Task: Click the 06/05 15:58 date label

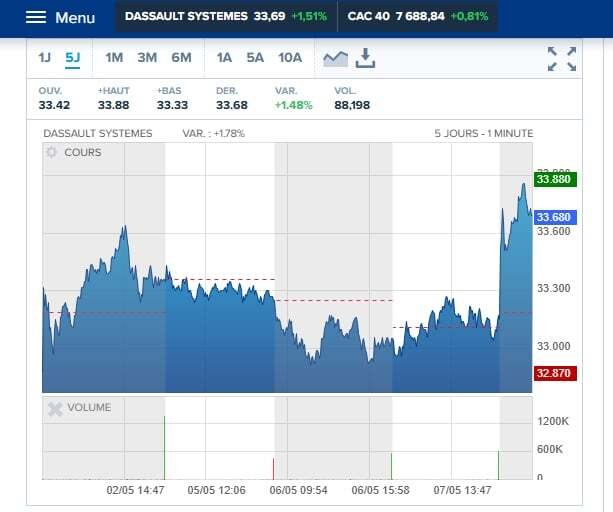Action: [380, 490]
